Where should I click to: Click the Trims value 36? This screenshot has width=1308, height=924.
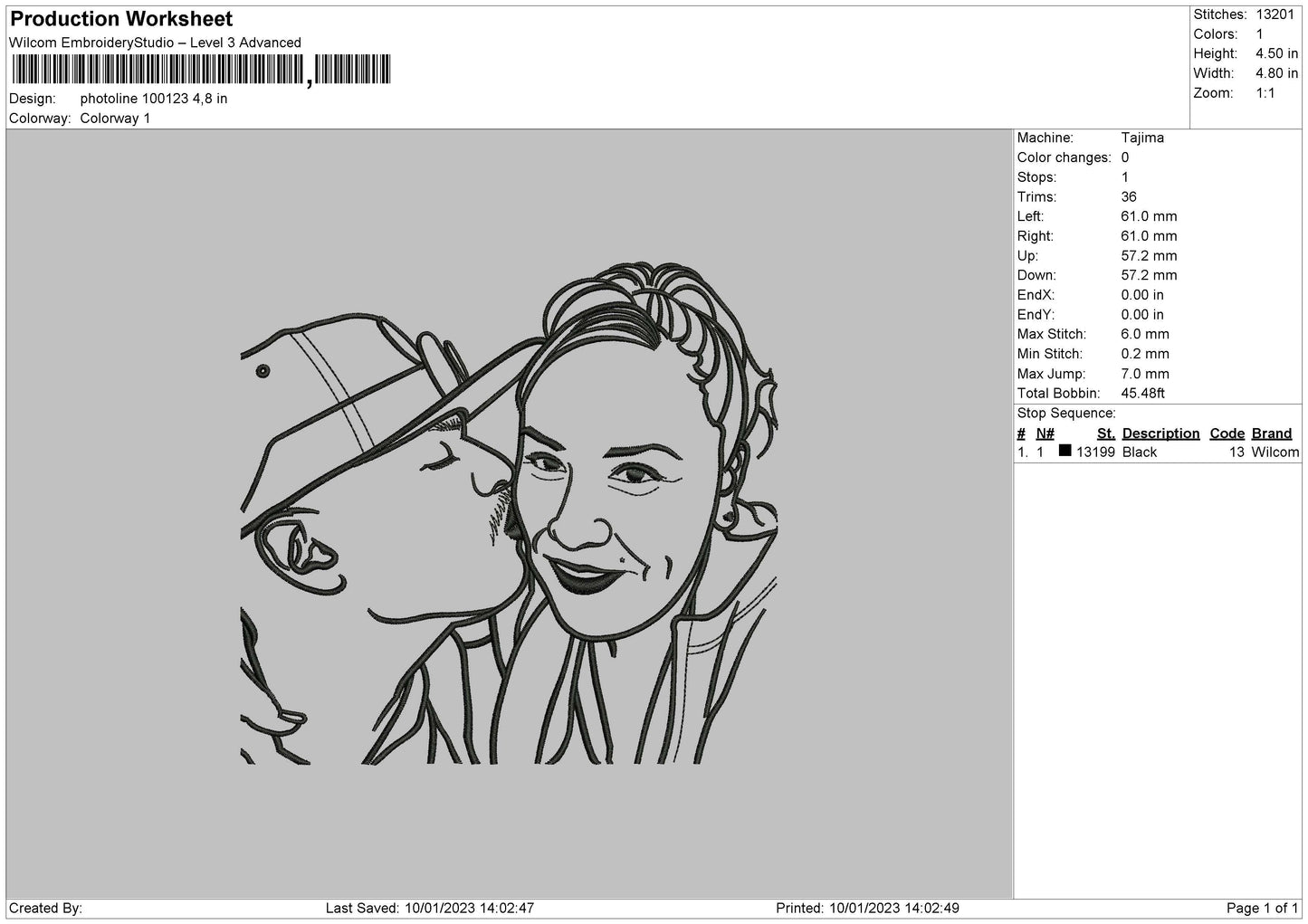pyautogui.click(x=1129, y=196)
